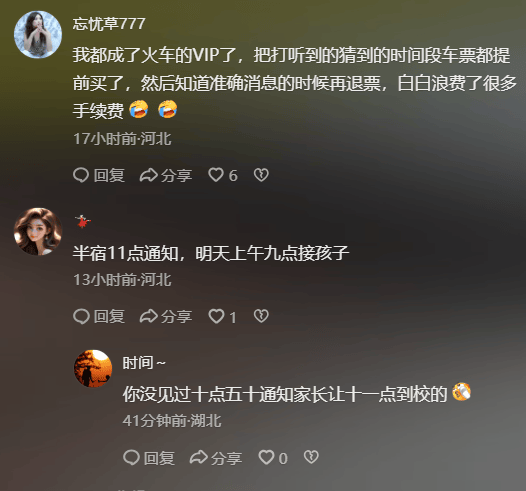This screenshot has height=491, width=526.
Task: Click reply bubble icon on first comment
Action: coord(81,175)
